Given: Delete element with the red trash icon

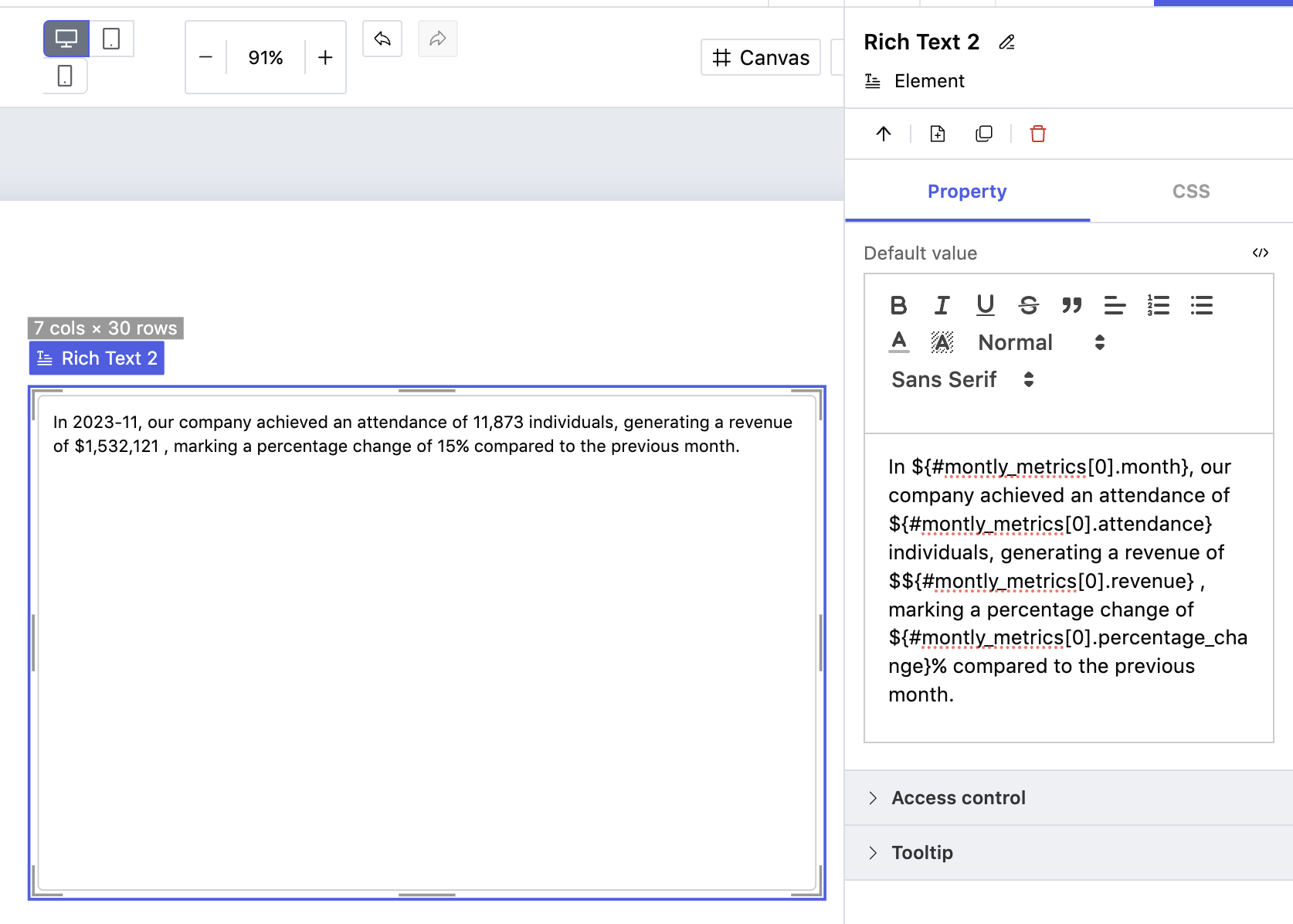Looking at the screenshot, I should pos(1037,134).
